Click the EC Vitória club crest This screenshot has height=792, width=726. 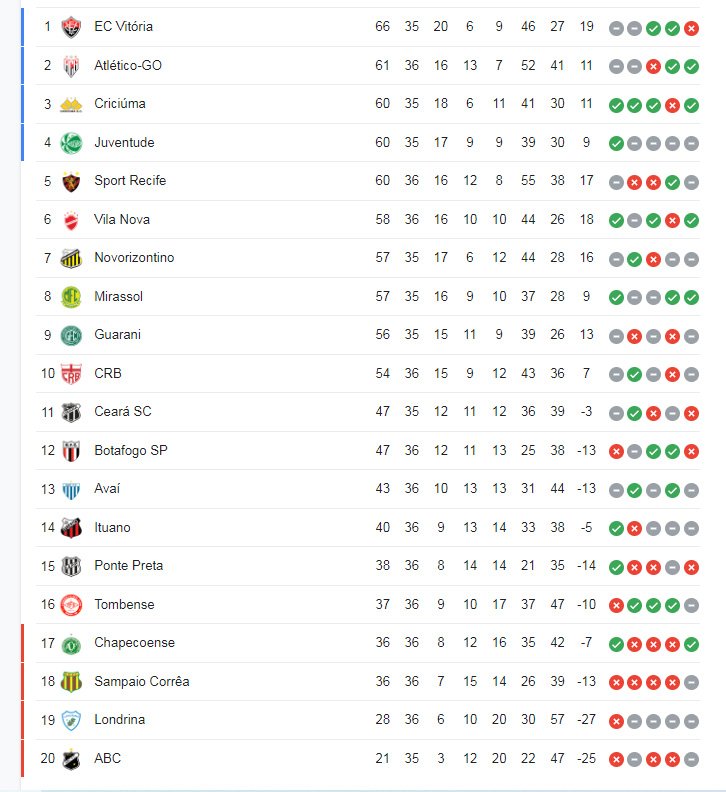(x=71, y=27)
